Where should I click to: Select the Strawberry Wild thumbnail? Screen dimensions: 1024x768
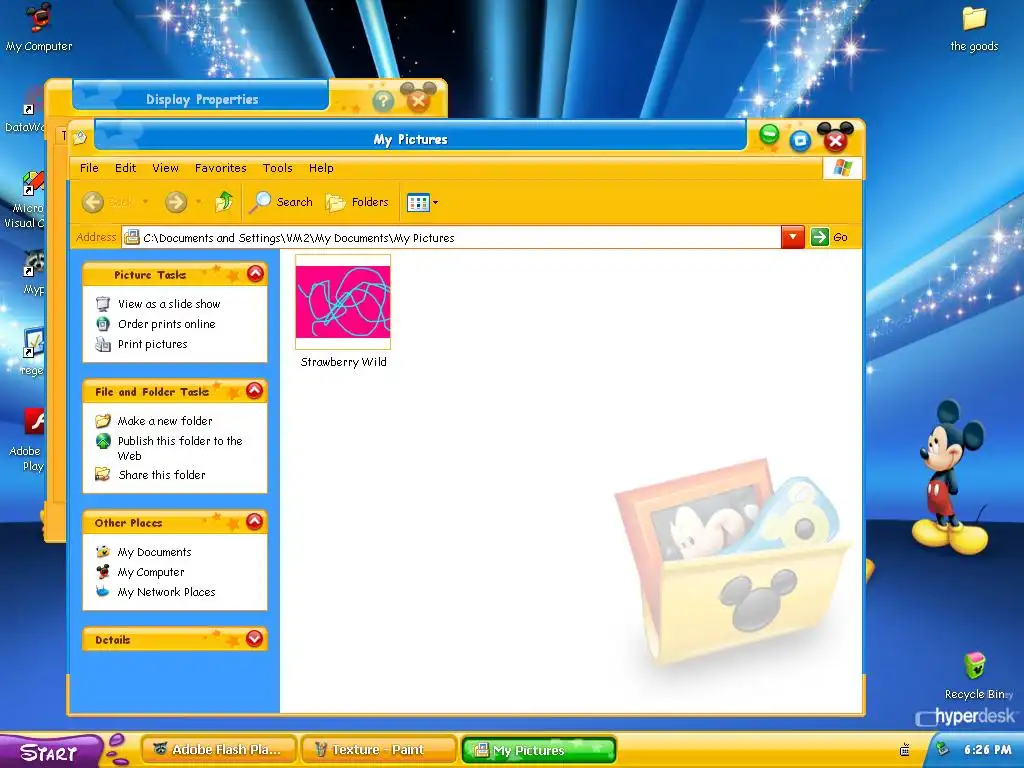tap(343, 302)
